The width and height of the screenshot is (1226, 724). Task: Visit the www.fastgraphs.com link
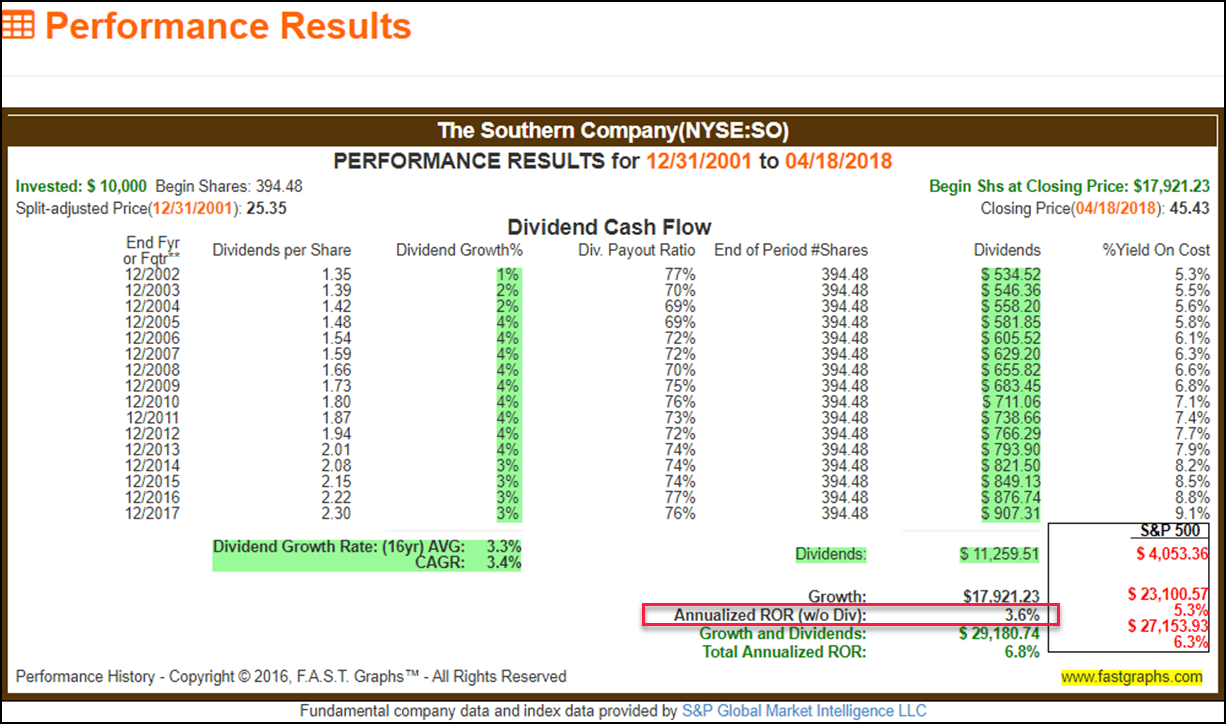coord(1131,677)
